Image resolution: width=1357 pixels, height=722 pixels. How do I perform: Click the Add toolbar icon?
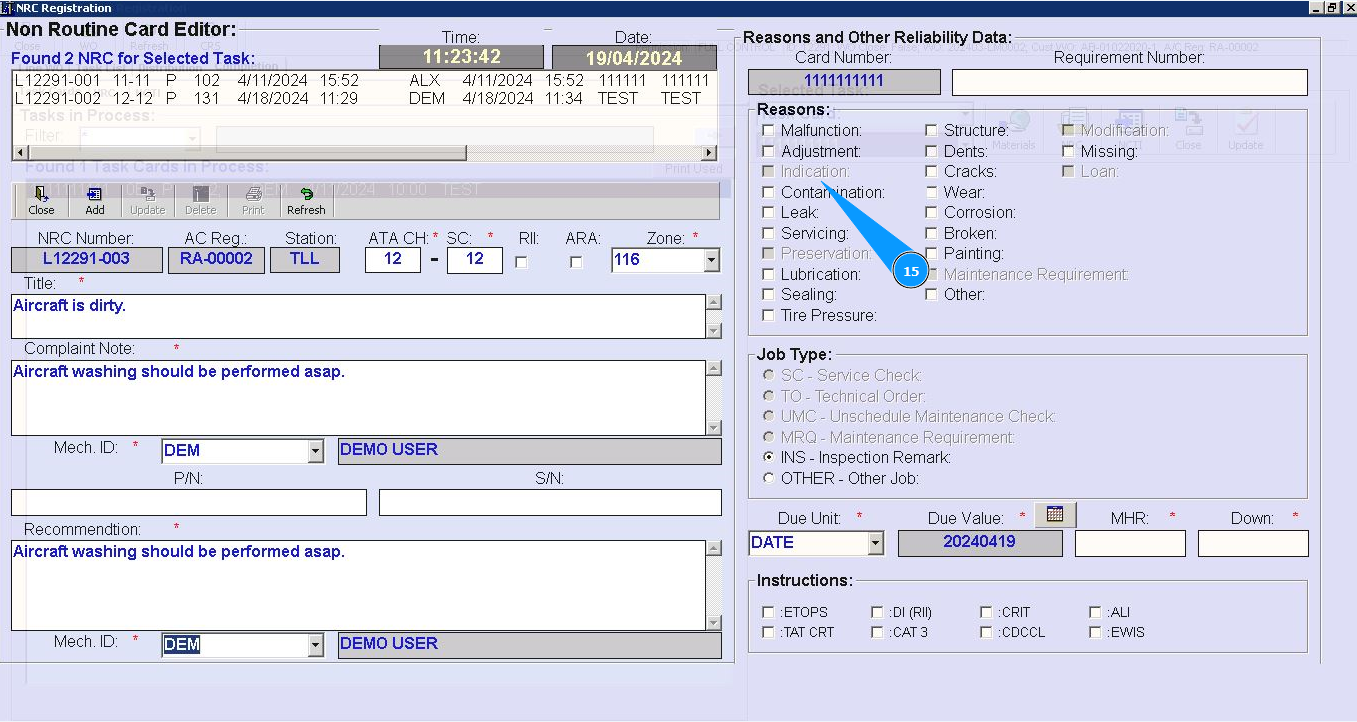point(95,201)
